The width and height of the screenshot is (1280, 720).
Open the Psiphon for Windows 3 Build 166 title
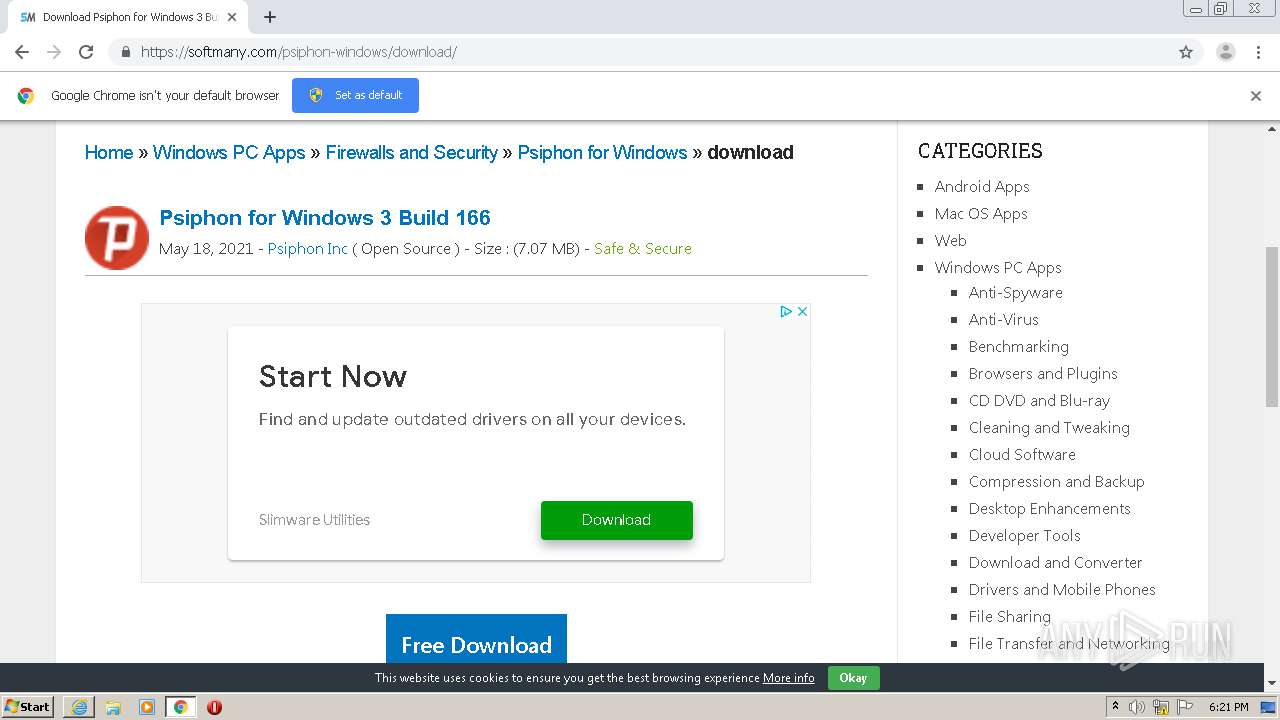(325, 218)
